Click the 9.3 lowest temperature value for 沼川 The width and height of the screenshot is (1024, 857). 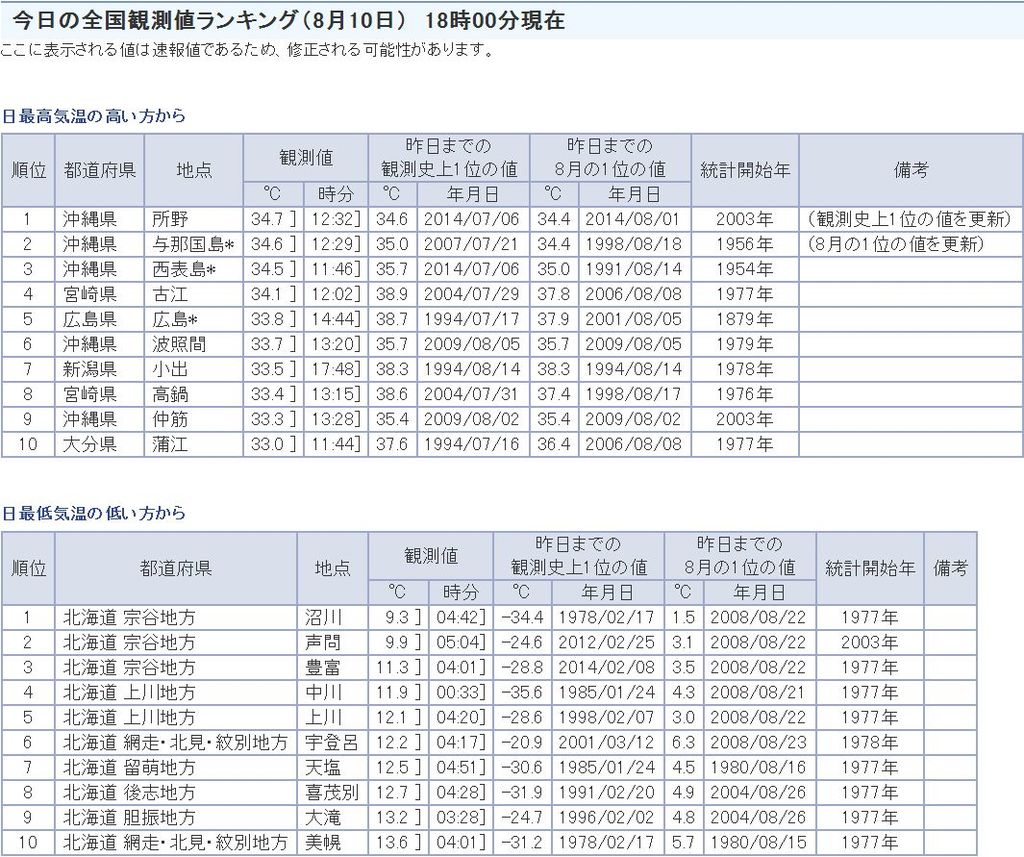396,617
